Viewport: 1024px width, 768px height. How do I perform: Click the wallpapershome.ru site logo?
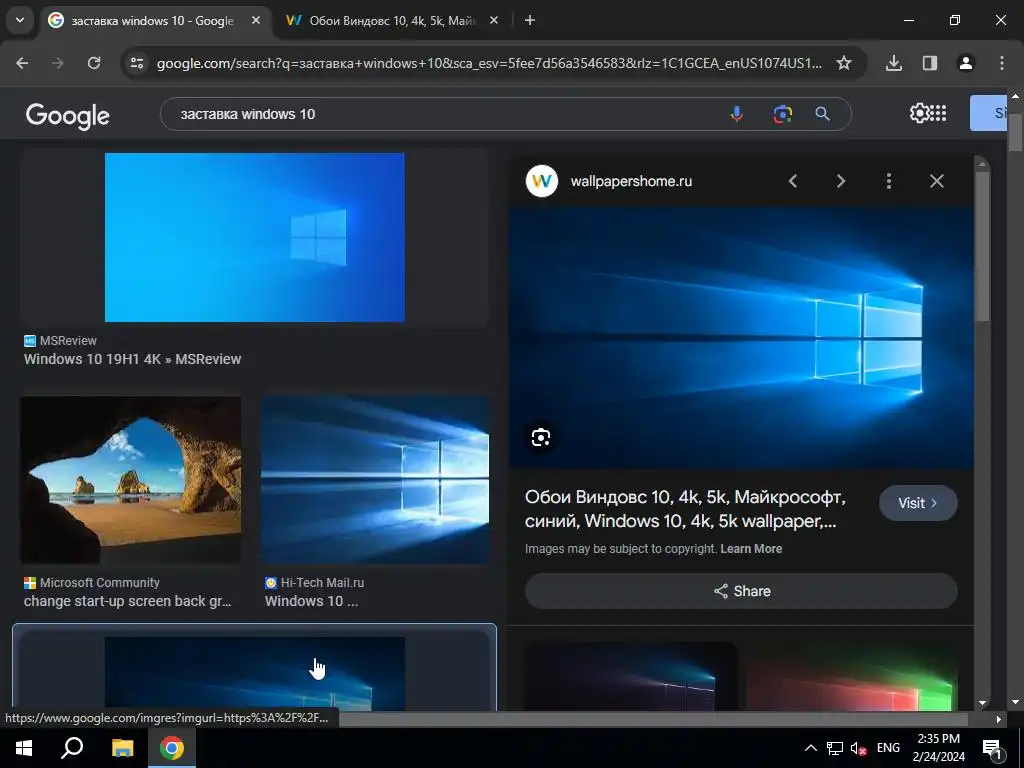coord(542,181)
